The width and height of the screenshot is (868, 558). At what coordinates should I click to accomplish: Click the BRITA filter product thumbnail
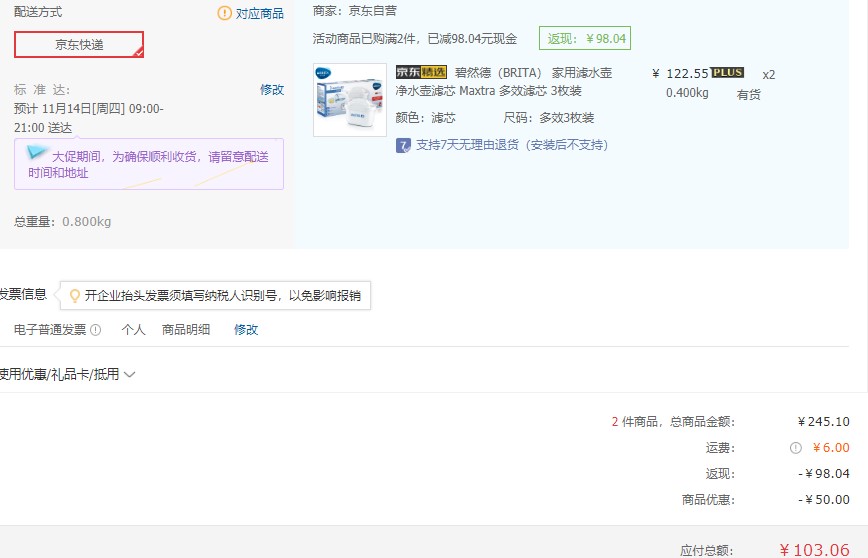point(350,100)
